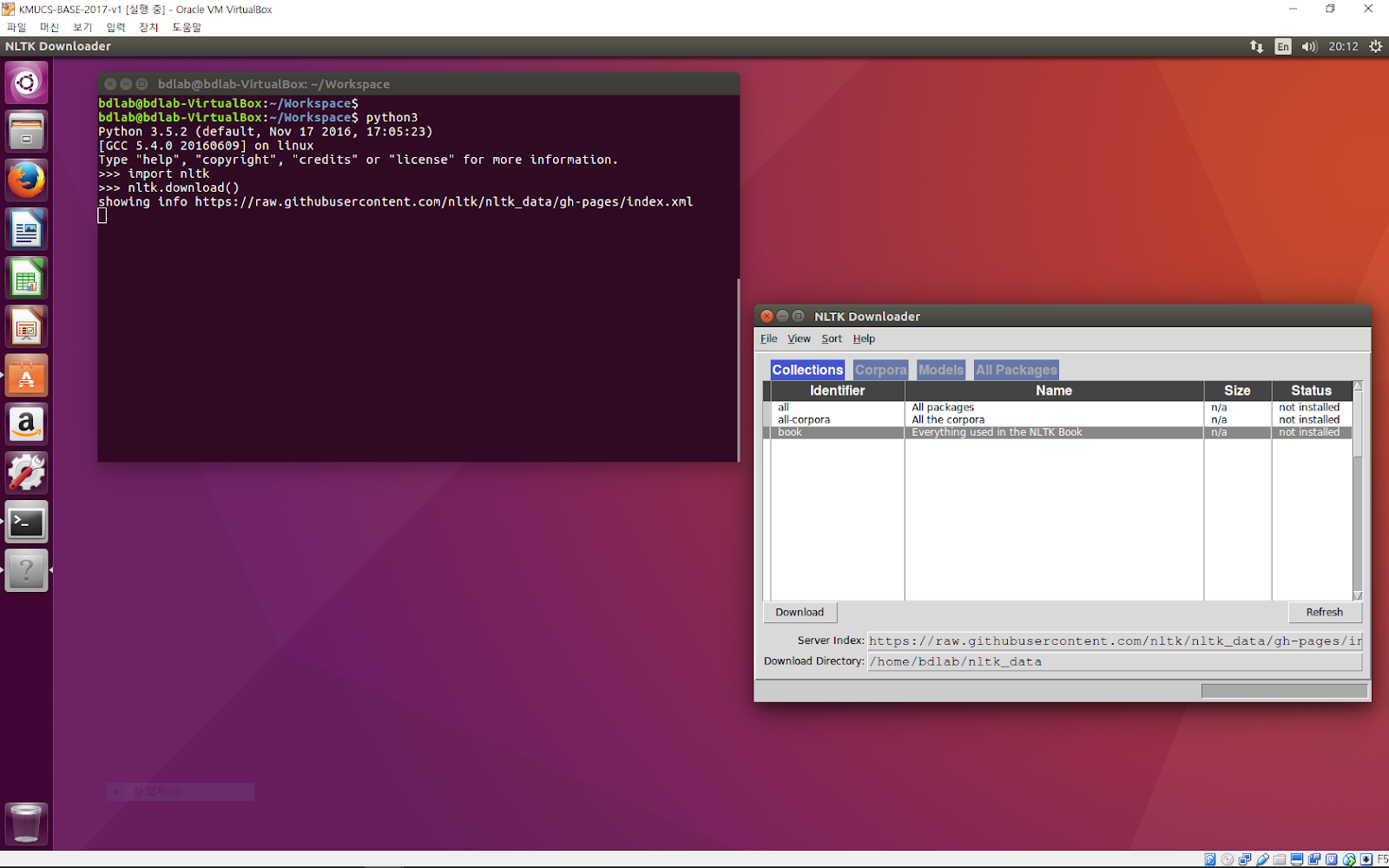
Task: Open the sound volume indicator
Action: tap(1309, 47)
